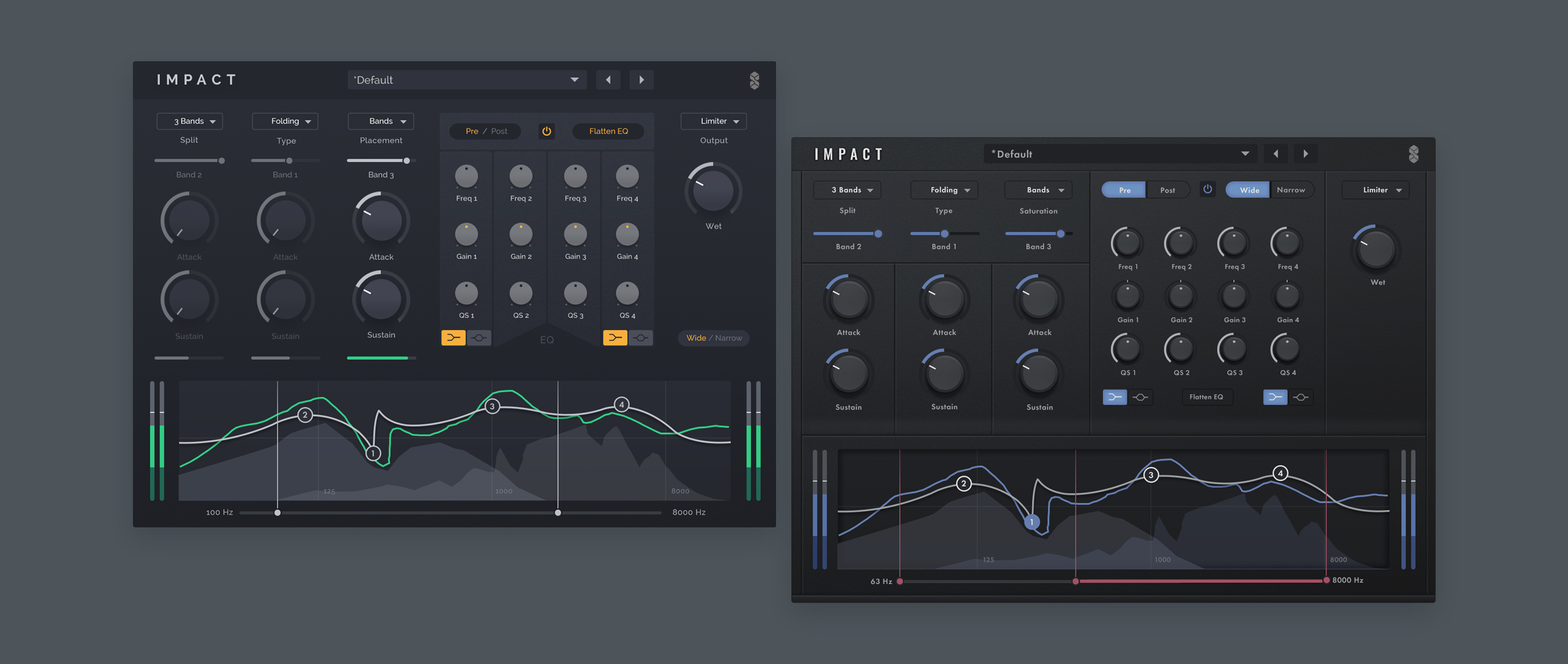Click the orange EQ power icon
This screenshot has height=664, width=1568.
coord(546,131)
